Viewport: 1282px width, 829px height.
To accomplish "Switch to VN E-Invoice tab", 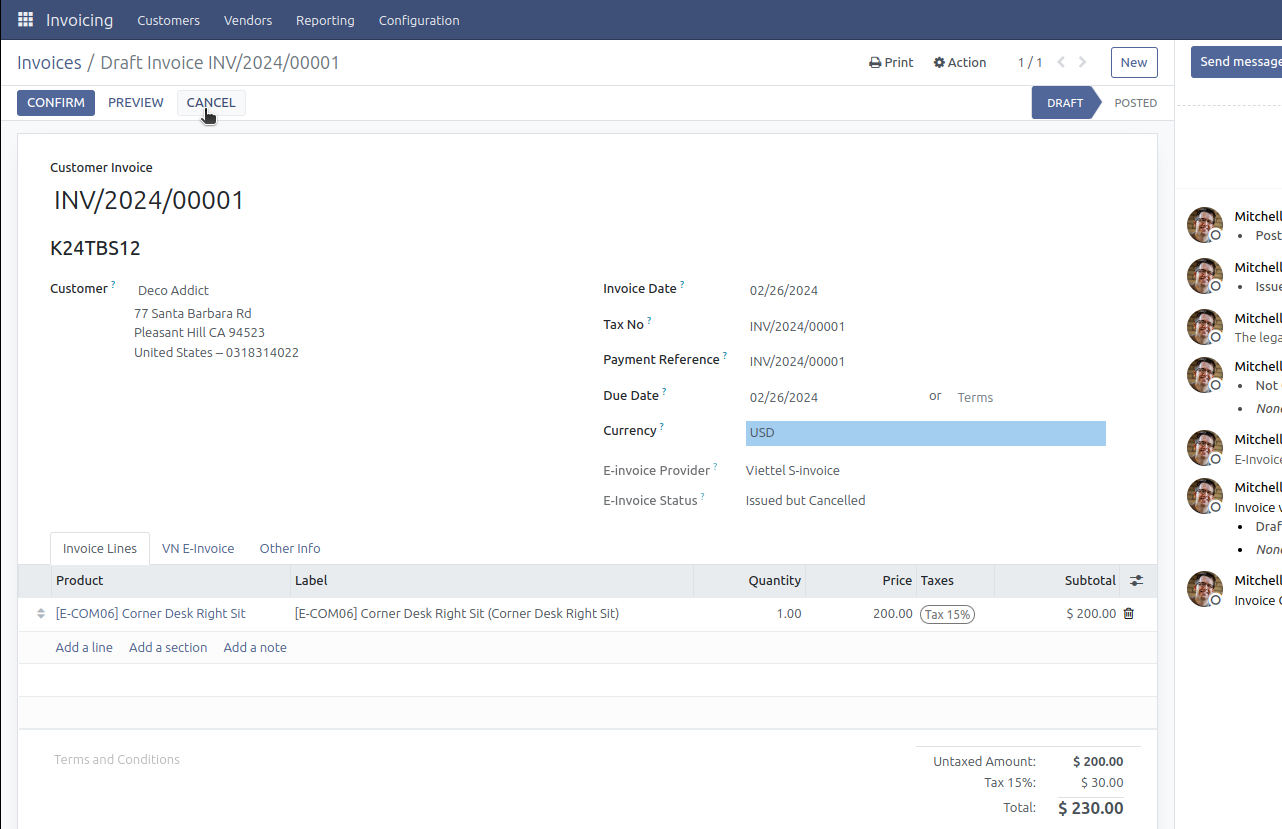I will (198, 549).
